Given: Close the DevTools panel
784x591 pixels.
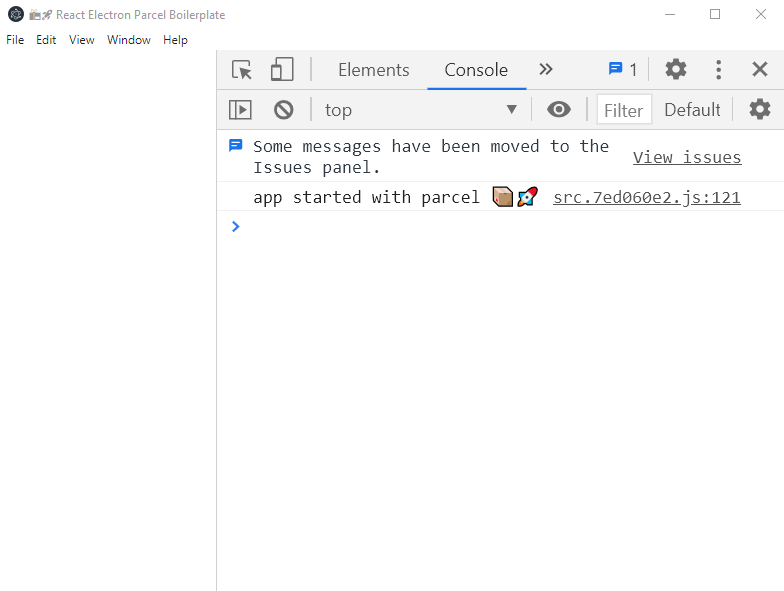Looking at the screenshot, I should 760,70.
